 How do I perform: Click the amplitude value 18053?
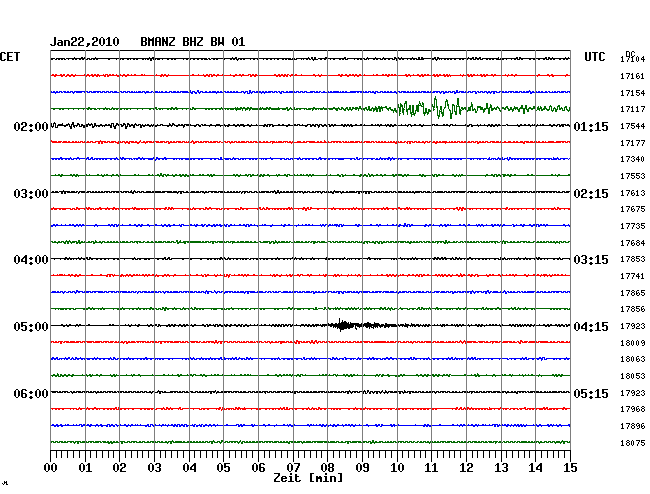click(633, 376)
